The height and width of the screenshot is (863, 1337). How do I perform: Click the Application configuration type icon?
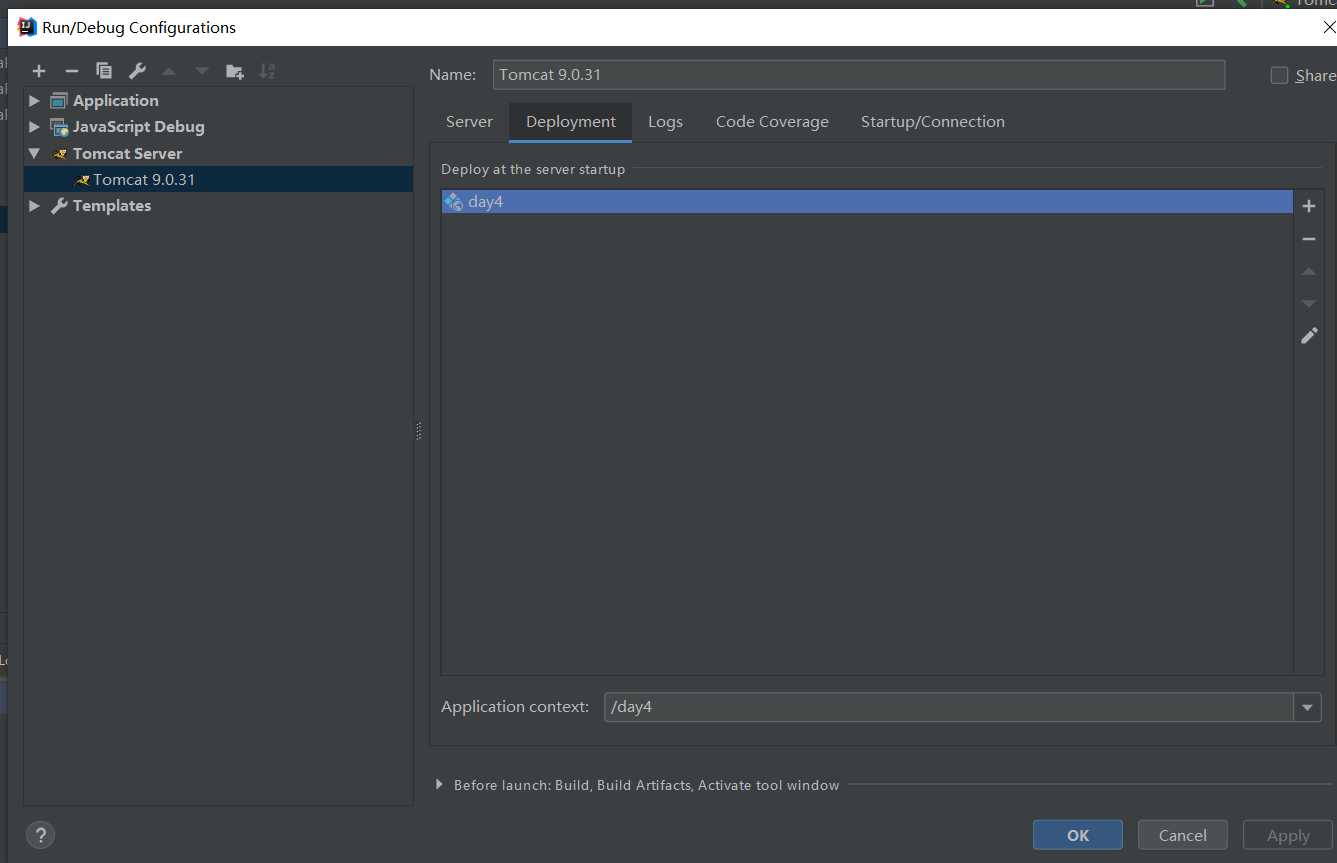59,100
